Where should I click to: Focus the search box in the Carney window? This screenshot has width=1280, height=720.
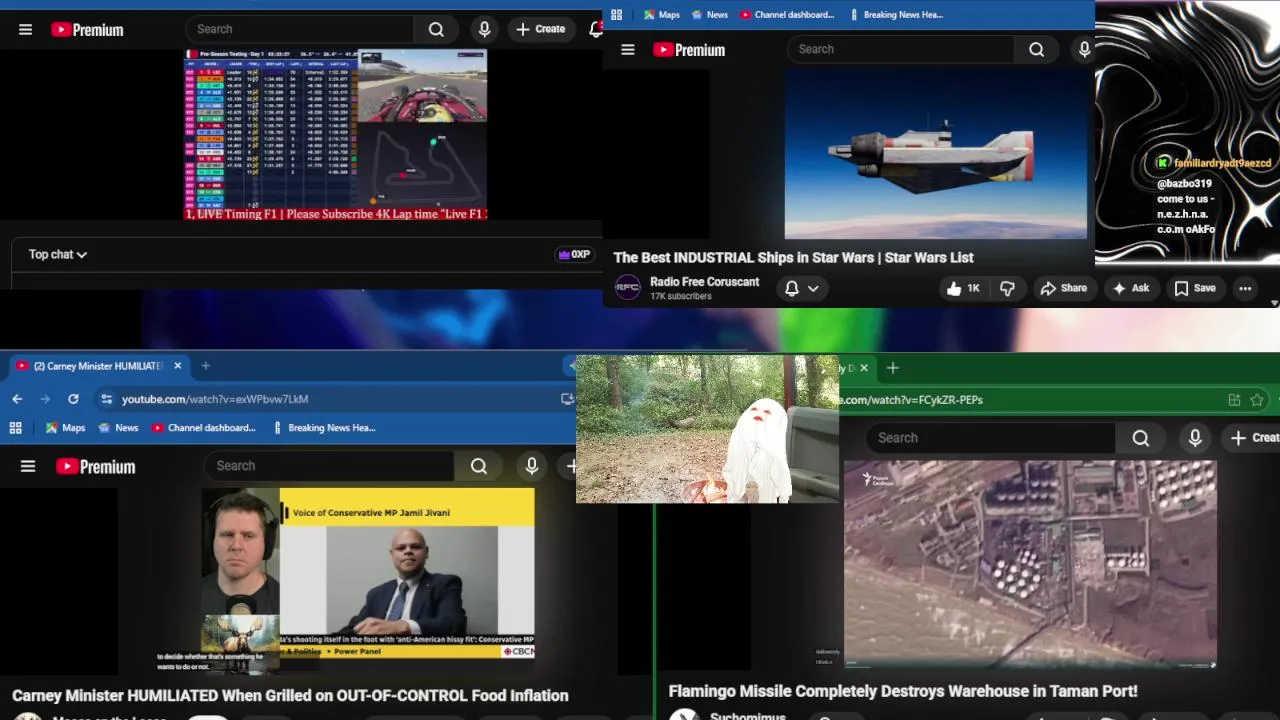tap(330, 466)
